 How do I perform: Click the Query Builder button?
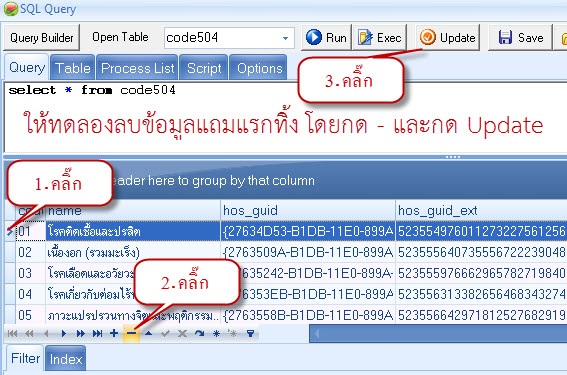click(x=41, y=38)
